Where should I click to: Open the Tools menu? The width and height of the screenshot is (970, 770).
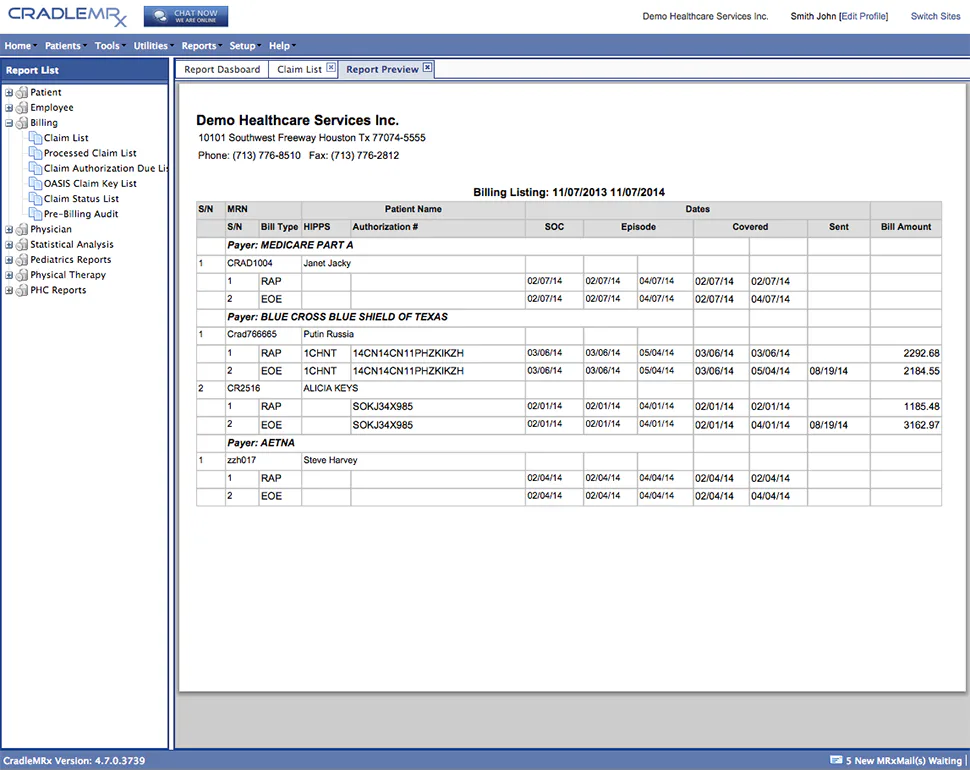(x=110, y=46)
